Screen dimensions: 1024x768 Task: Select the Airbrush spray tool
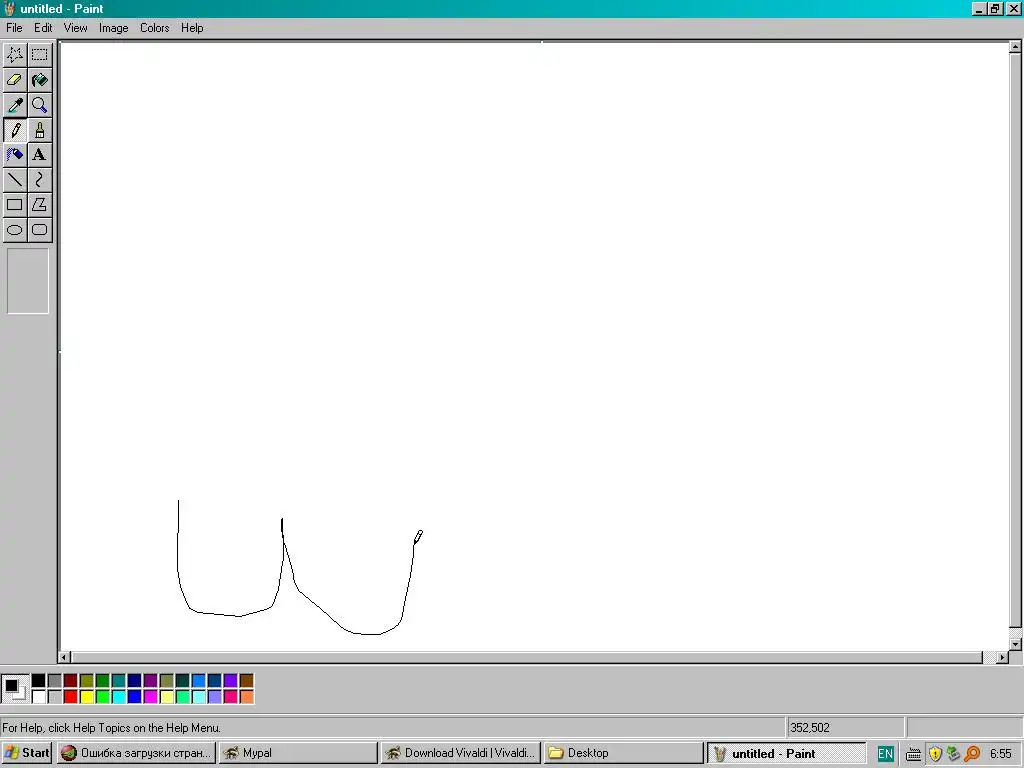(x=15, y=155)
